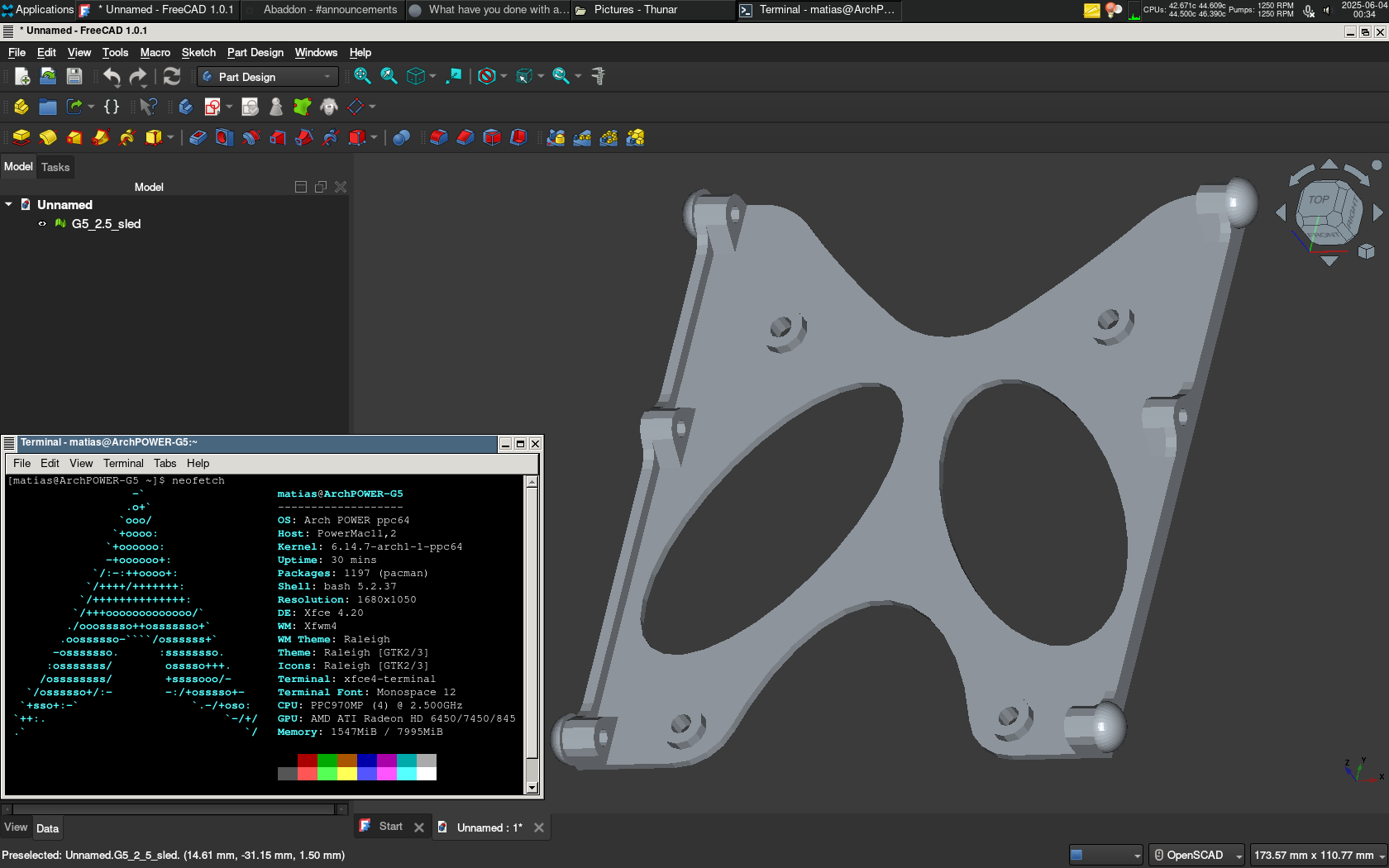
Task: Toggle floating of the Model panel
Action: point(320,187)
